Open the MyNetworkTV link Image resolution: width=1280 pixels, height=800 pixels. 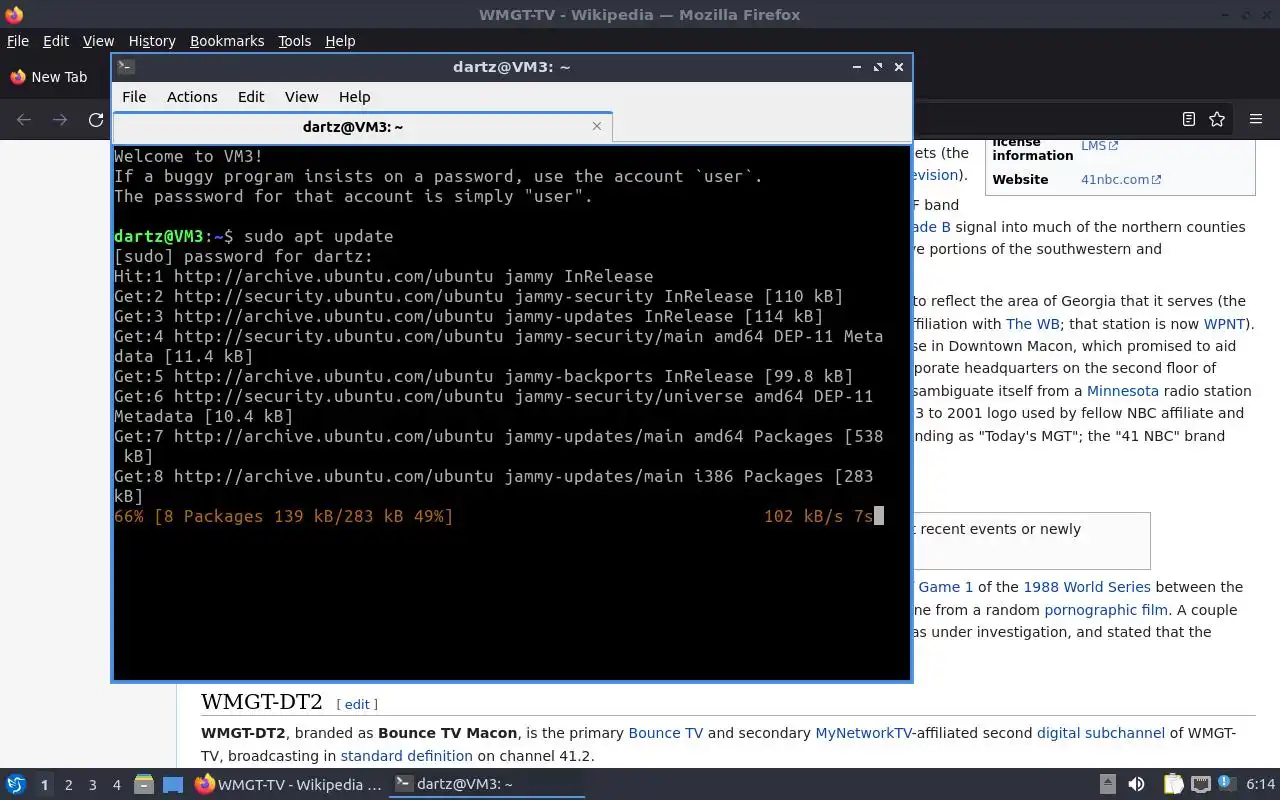(x=864, y=733)
